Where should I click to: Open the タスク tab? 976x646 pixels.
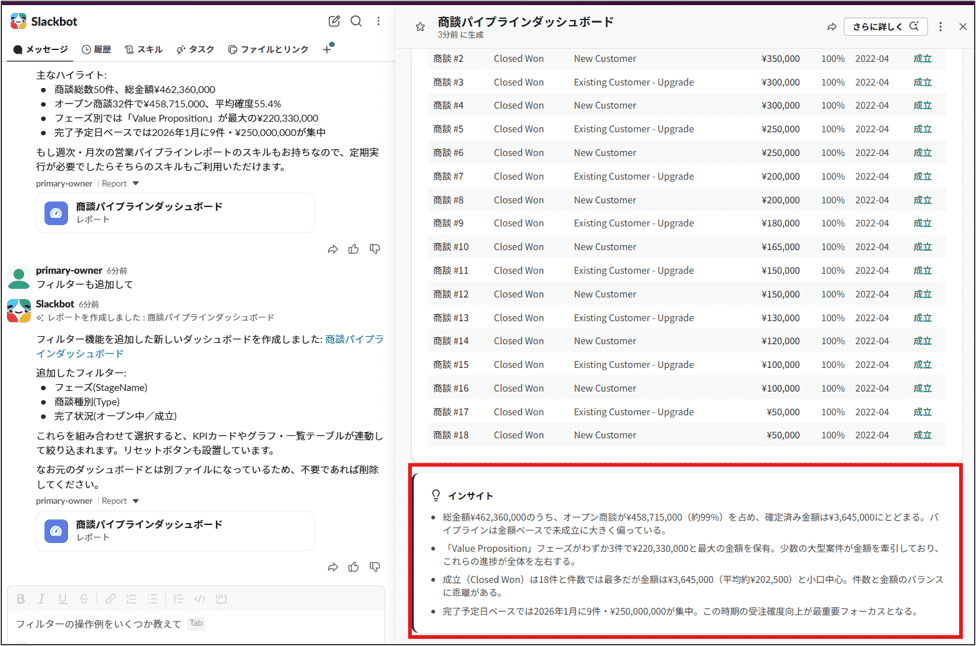tap(195, 49)
